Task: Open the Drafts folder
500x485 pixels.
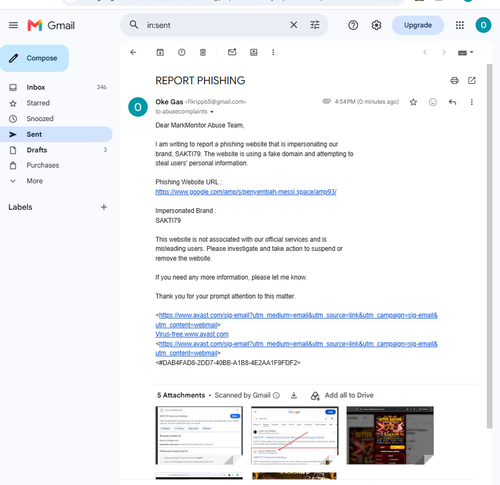Action: click(x=56, y=150)
